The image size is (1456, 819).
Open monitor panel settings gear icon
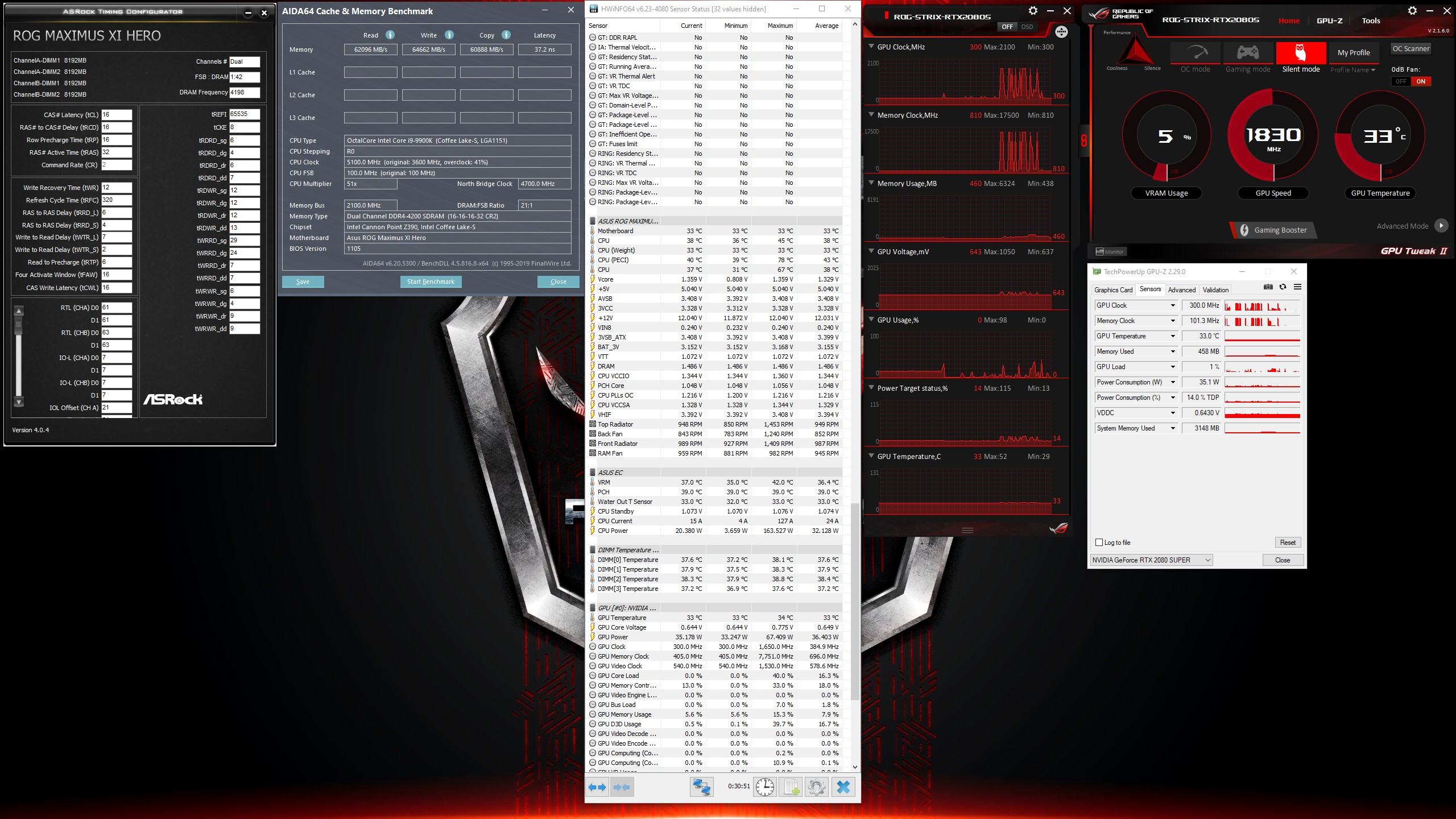tap(1033, 11)
